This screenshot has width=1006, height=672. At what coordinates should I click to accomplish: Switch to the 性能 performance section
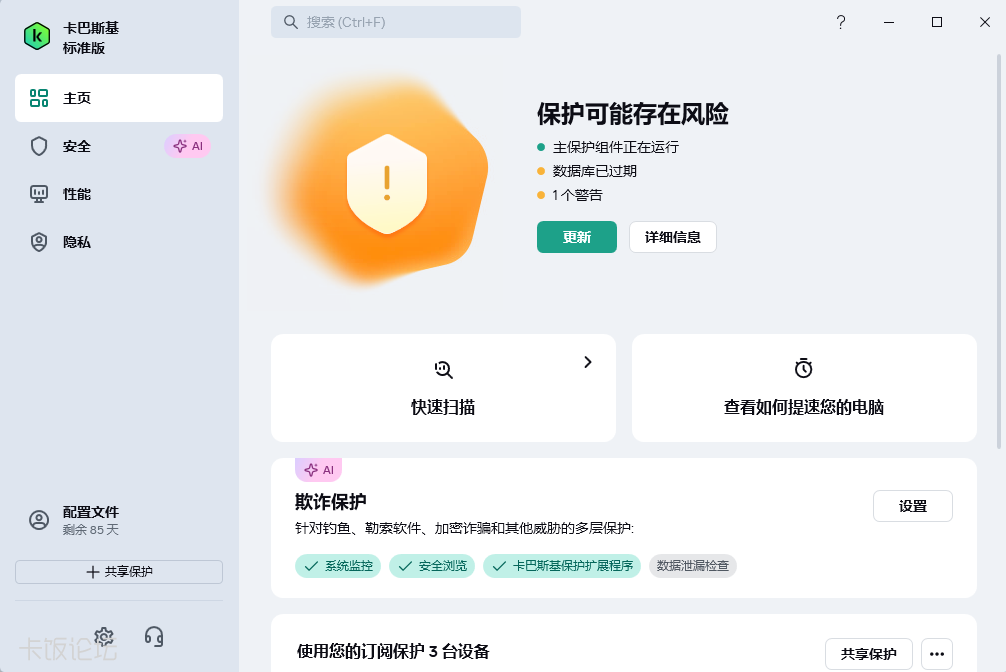(119, 194)
